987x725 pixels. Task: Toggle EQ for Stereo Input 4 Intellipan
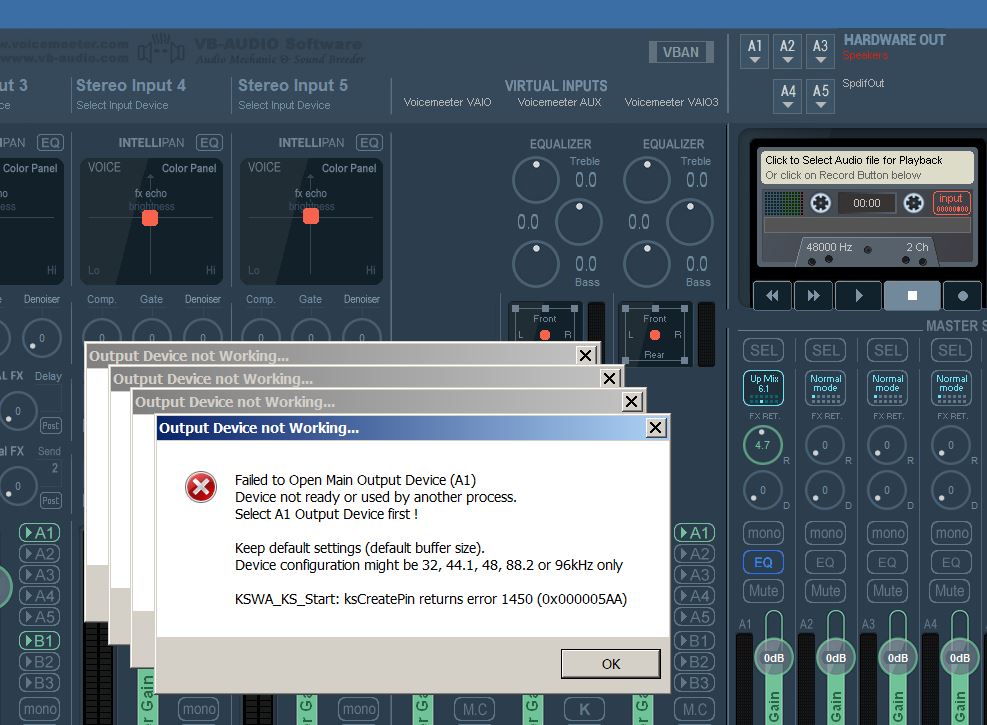pyautogui.click(x=209, y=143)
